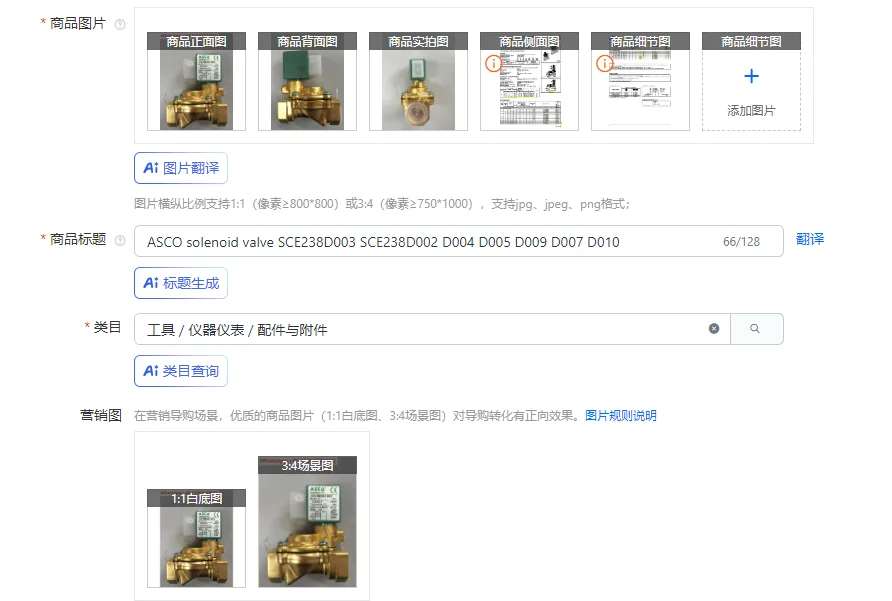The image size is (892, 601).
Task: Click the AI 标题生成 button
Action: click(181, 283)
